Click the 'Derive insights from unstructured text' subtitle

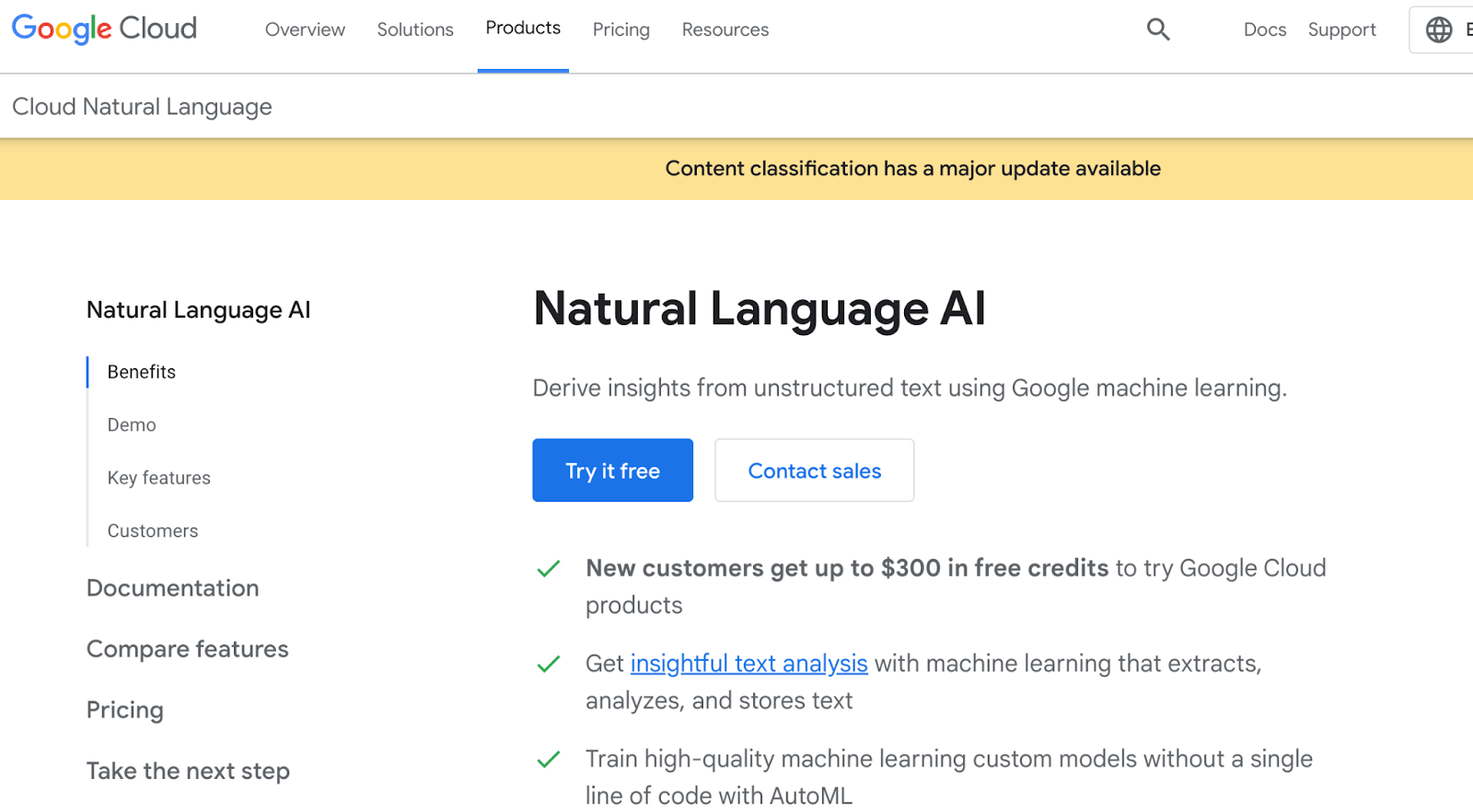(x=910, y=388)
